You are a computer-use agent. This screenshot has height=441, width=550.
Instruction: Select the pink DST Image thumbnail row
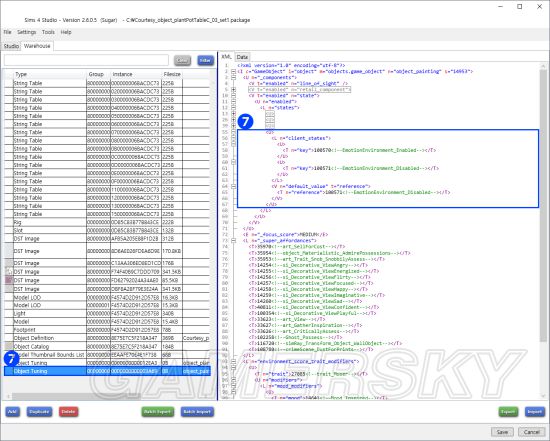[x=107, y=280]
